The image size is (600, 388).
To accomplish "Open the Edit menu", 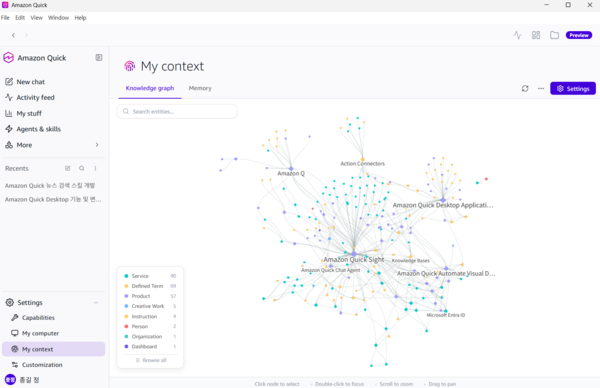I will 20,18.
